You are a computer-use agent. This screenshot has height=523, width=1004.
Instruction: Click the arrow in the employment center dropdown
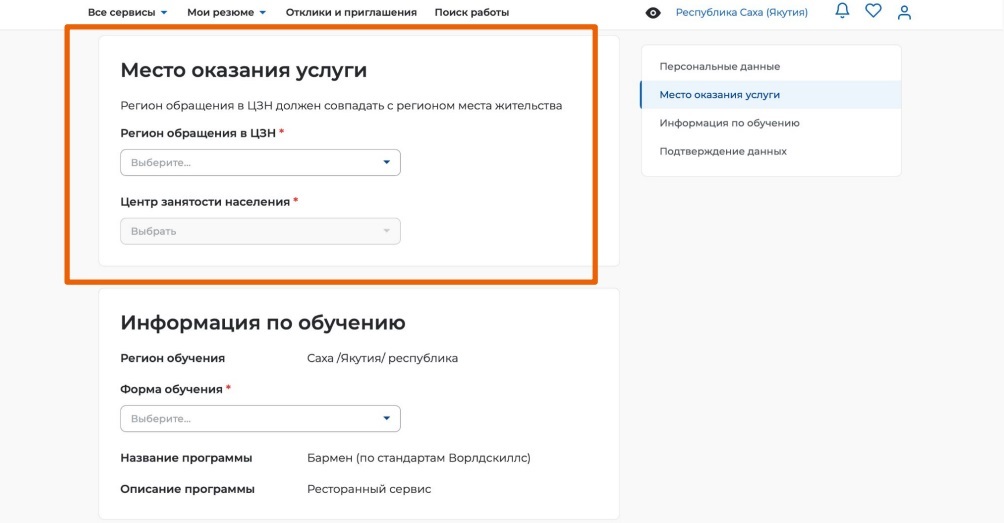[387, 231]
